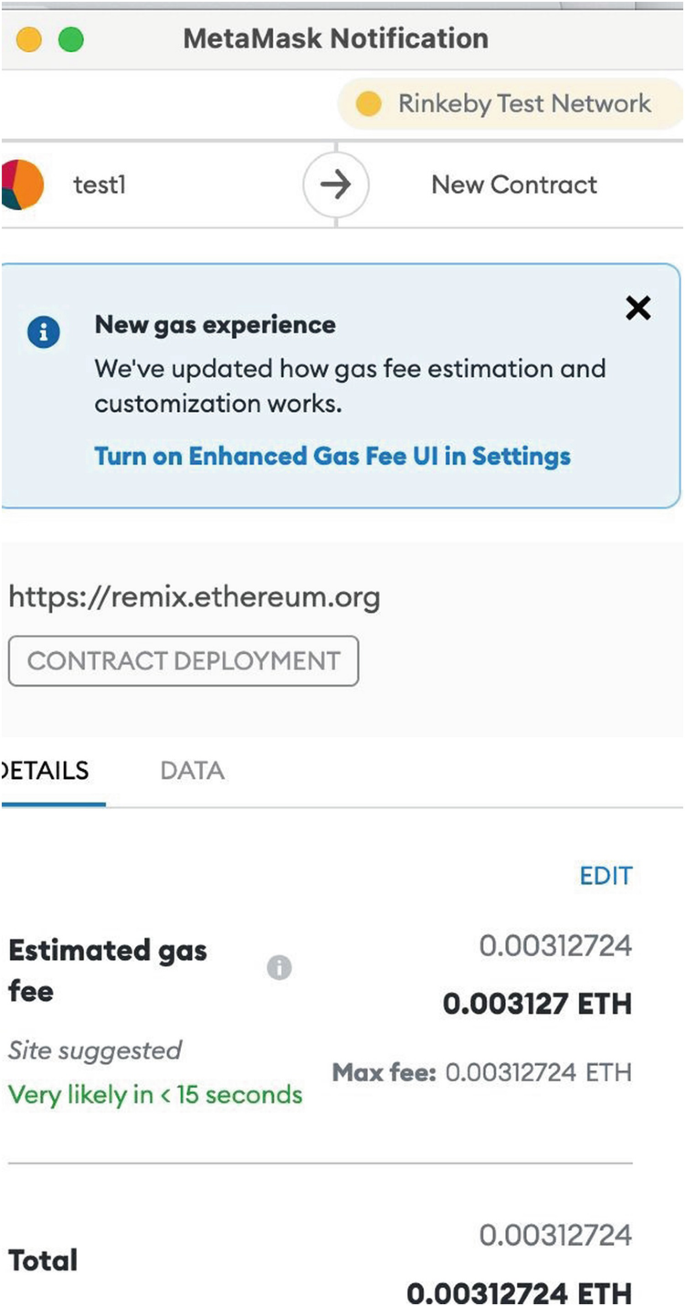Turn on Enhanced Gas Fee UI in Settings

click(332, 456)
